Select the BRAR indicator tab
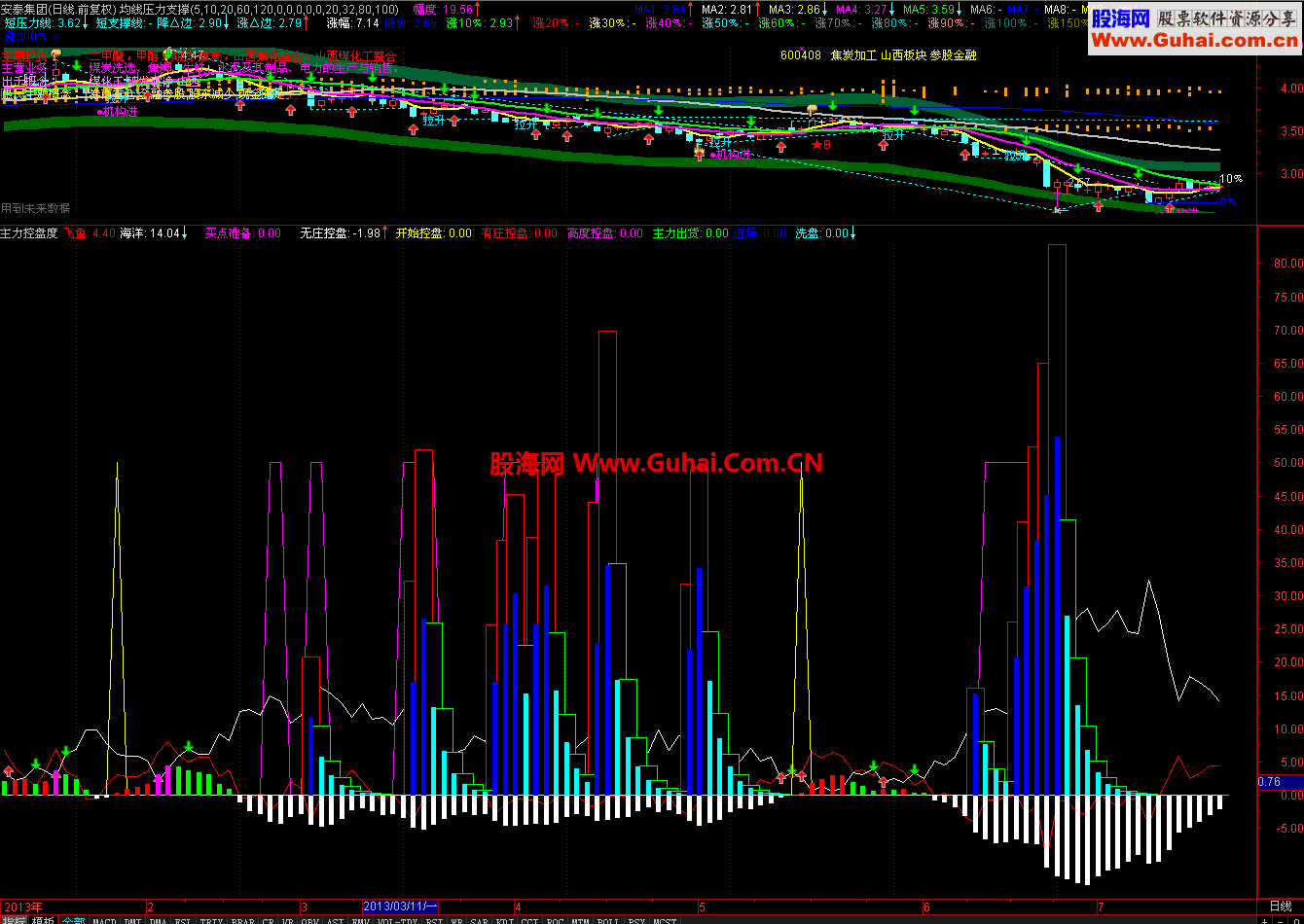The width and height of the screenshot is (1304, 924). pyautogui.click(x=242, y=919)
